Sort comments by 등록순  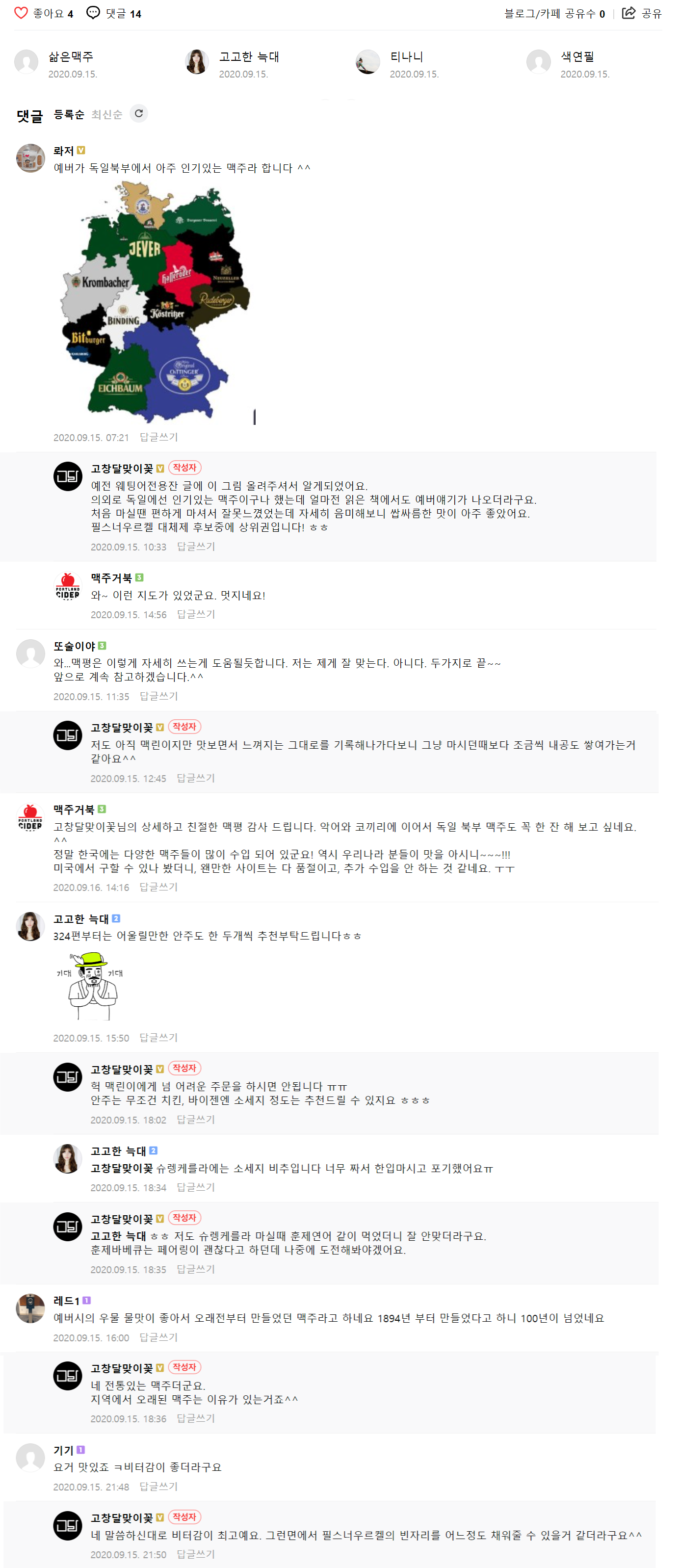point(69,114)
